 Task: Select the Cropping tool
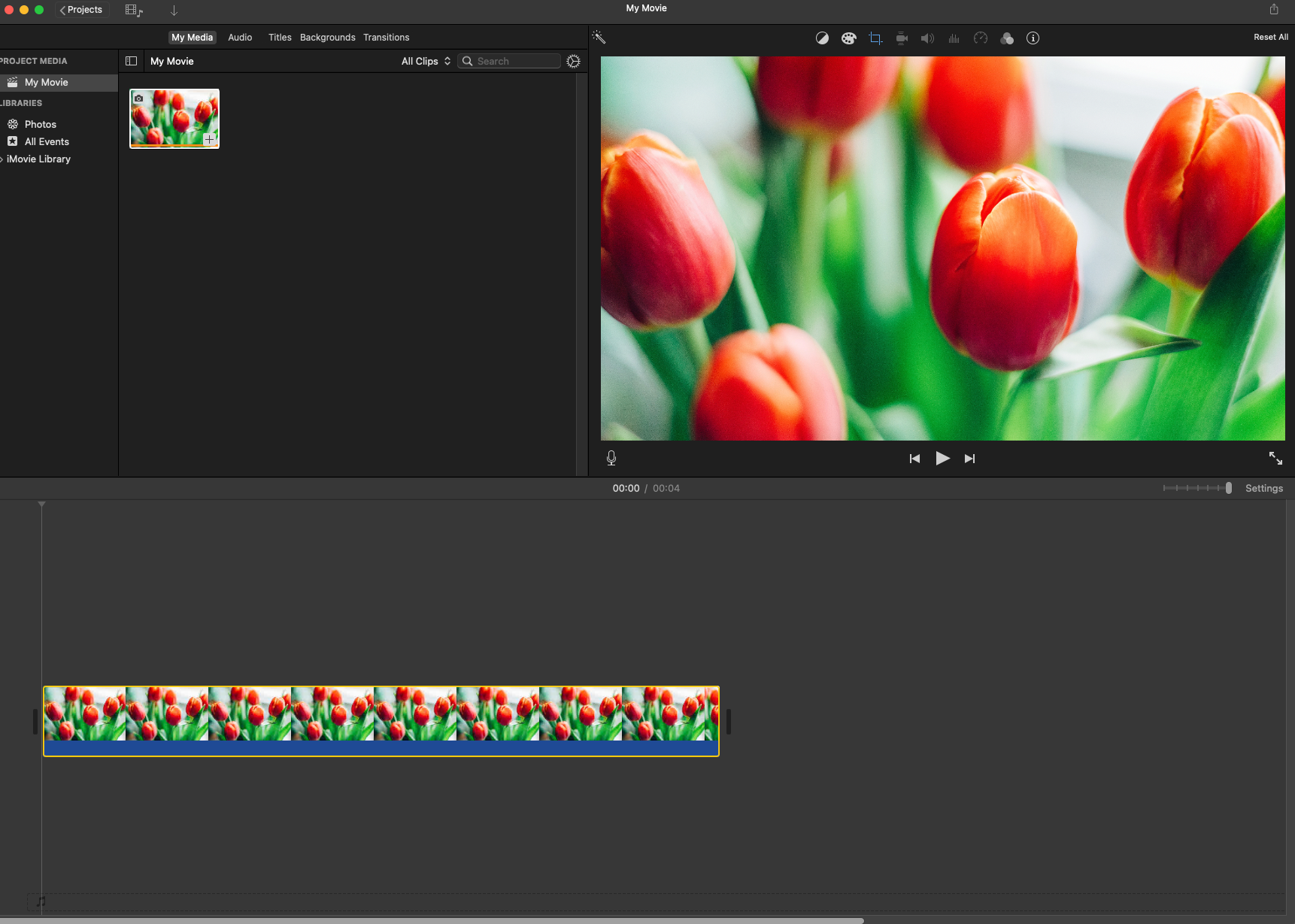875,38
